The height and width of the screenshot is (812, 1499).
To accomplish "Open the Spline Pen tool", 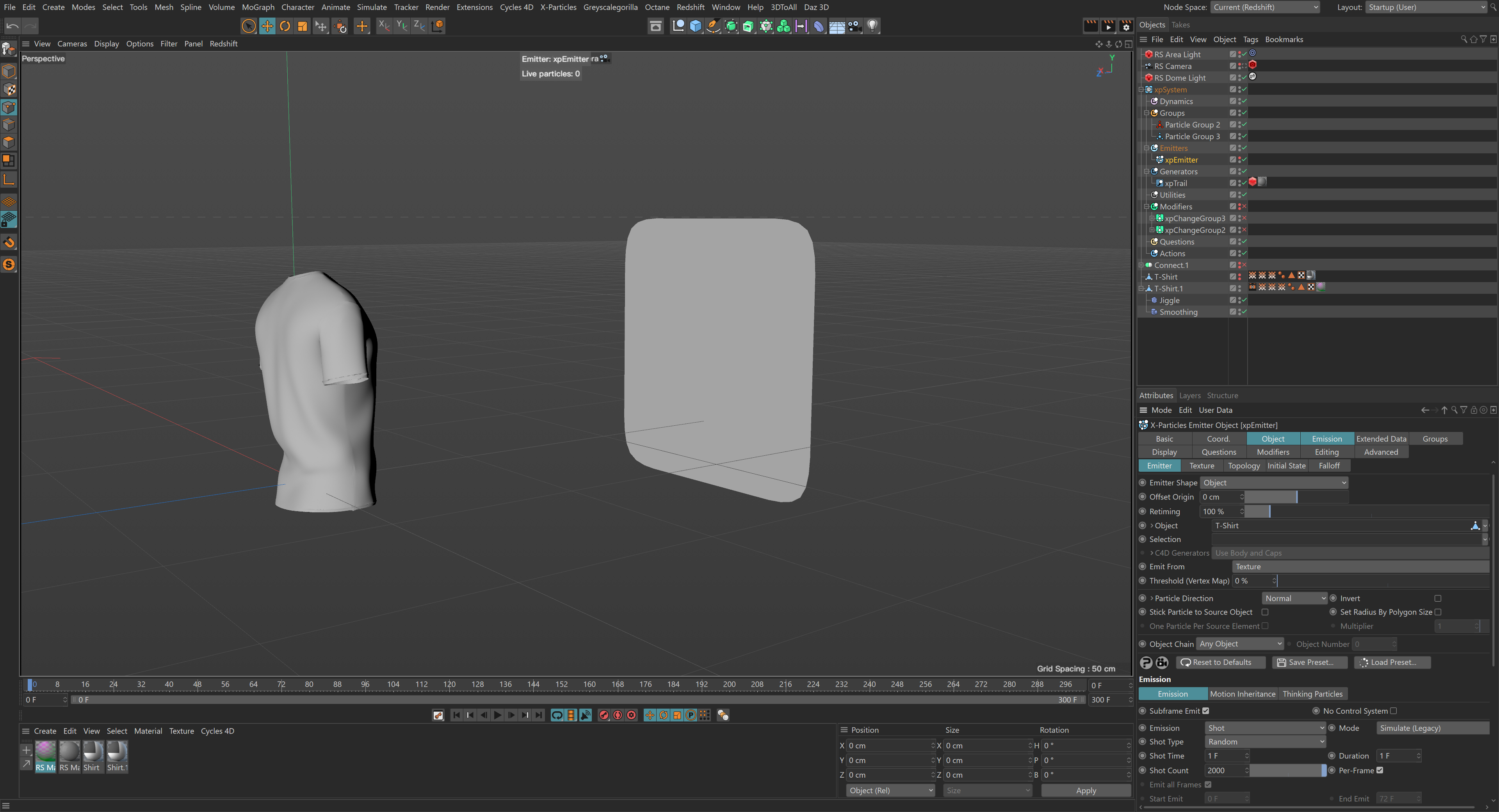I will [x=713, y=26].
